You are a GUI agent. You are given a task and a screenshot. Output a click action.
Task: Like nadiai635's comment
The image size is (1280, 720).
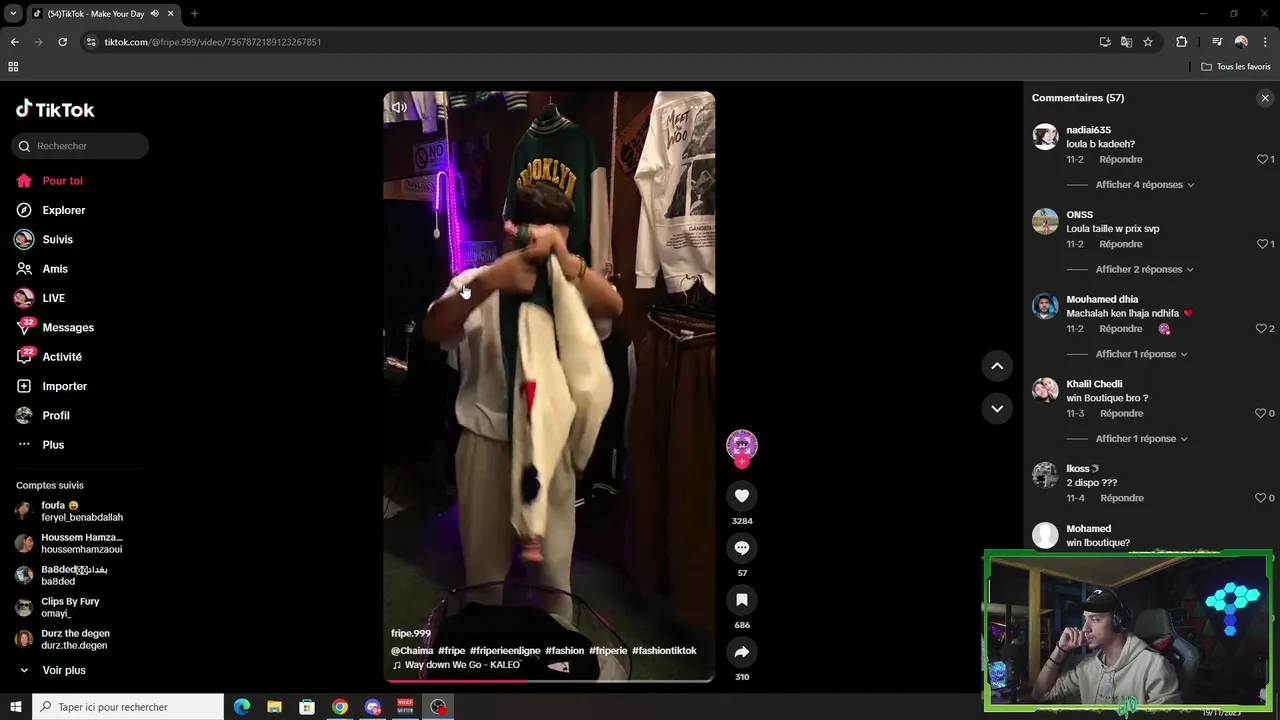point(1262,159)
